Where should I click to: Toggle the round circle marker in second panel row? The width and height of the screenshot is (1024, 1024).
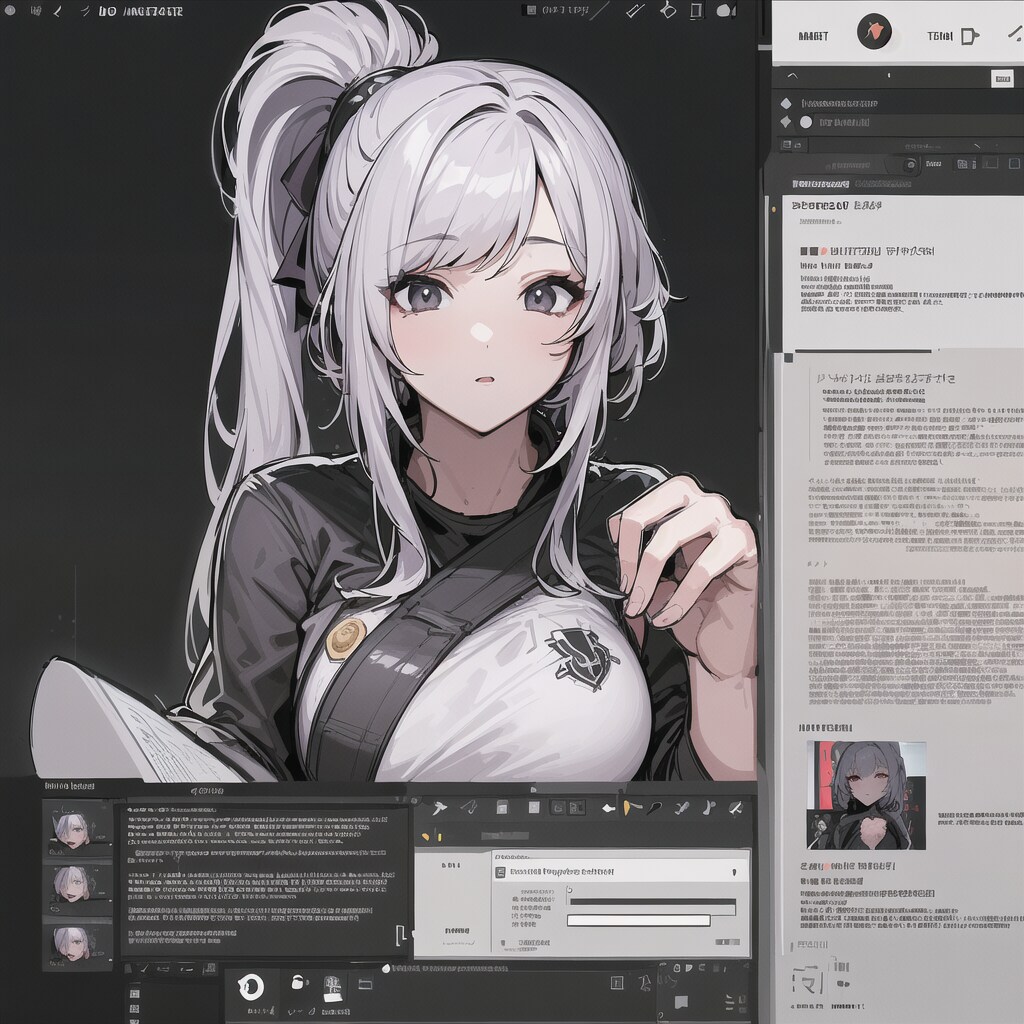point(806,122)
